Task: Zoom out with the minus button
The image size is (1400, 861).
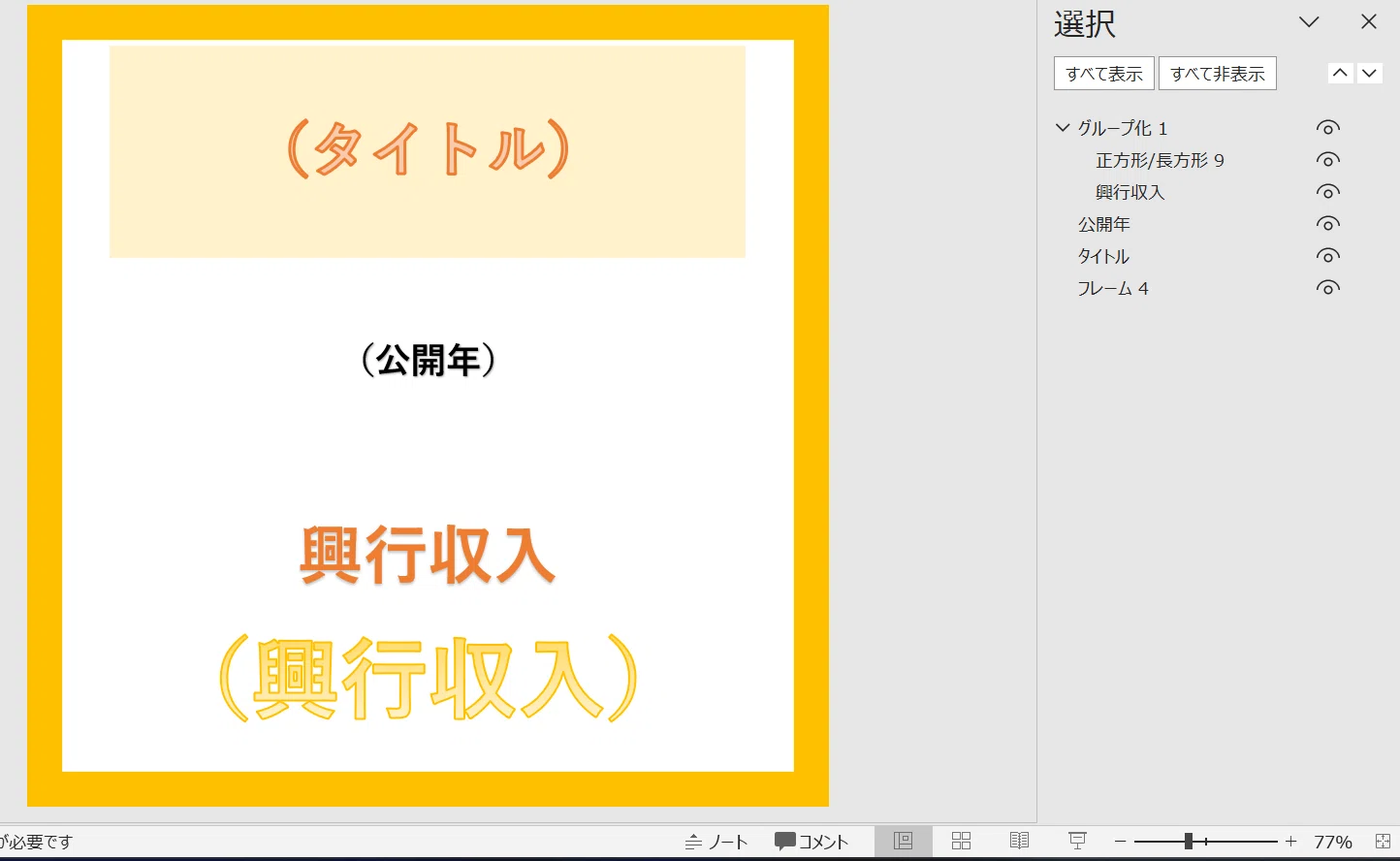Action: point(1120,842)
